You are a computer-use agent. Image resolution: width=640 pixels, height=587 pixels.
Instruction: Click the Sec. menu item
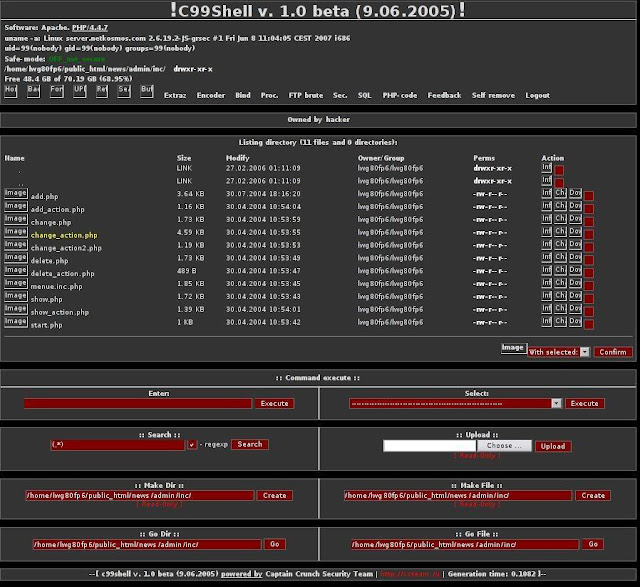tap(340, 95)
